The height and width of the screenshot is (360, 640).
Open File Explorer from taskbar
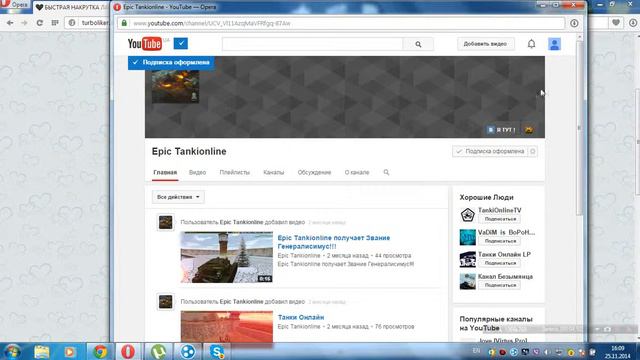click(x=42, y=351)
